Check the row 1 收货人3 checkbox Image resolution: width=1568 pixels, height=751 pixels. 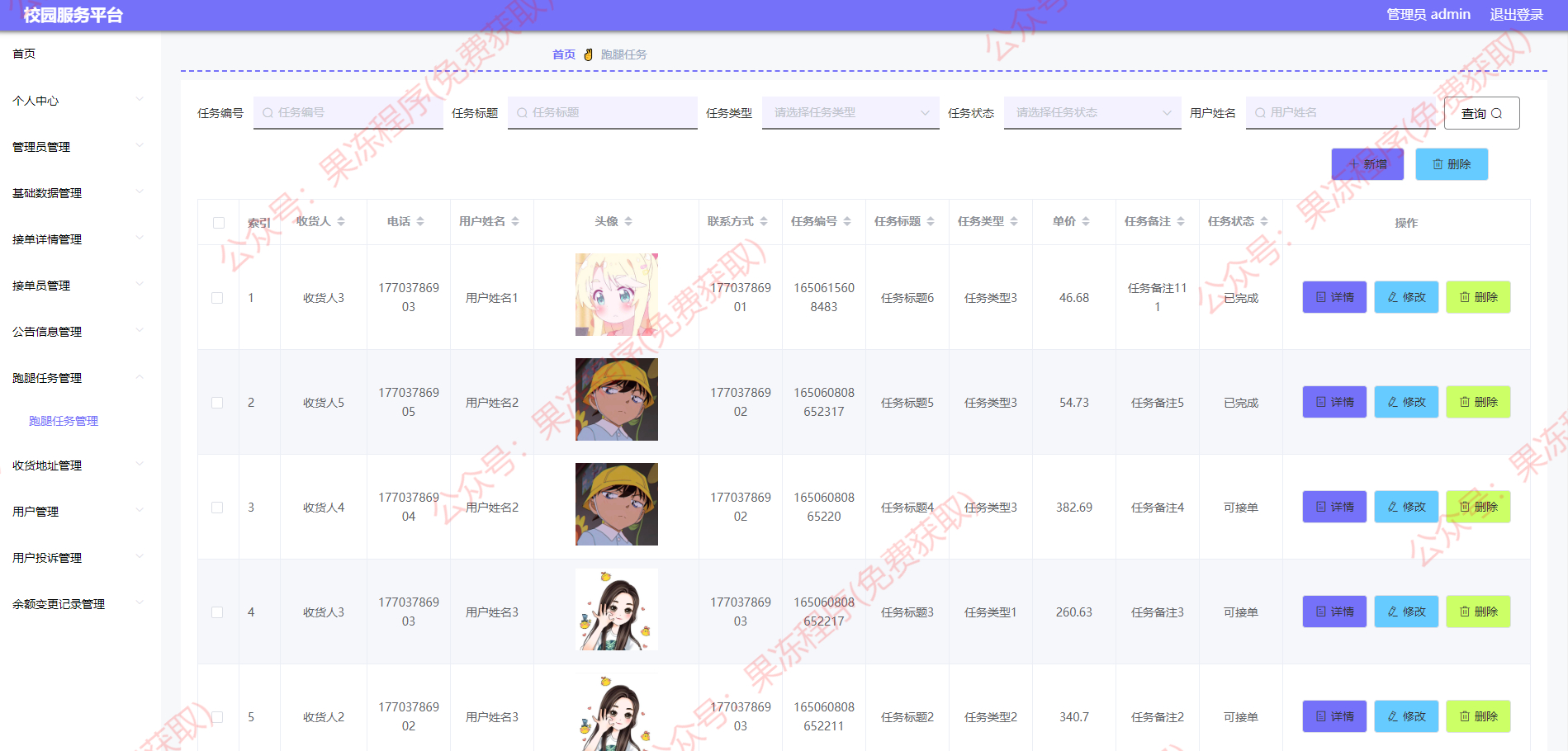pos(217,298)
